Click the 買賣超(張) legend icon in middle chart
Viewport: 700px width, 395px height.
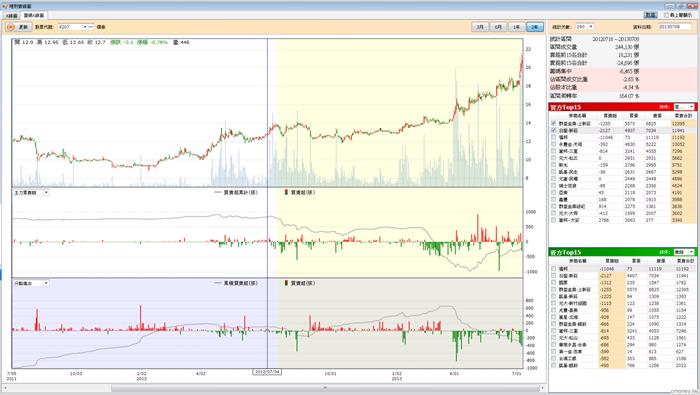tap(286, 192)
